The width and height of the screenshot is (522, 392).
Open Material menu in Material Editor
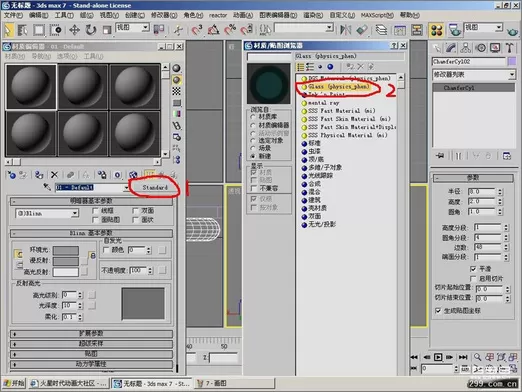15,56
